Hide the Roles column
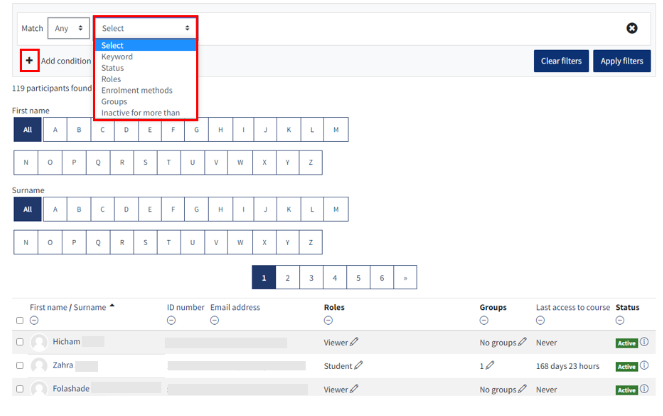This screenshot has height=416, width=663. click(328, 320)
